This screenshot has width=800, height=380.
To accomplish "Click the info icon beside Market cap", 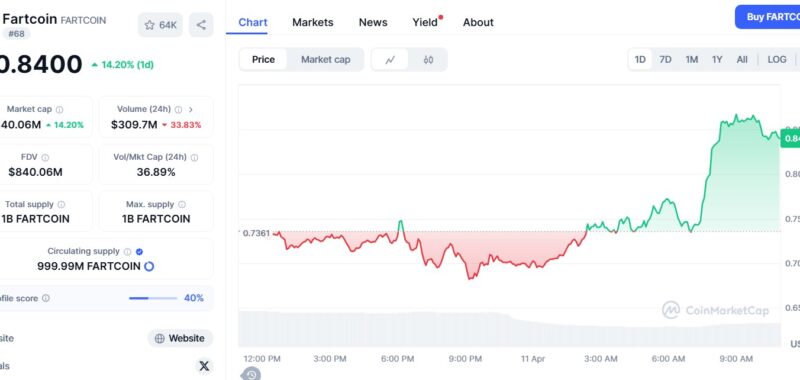I will click(60, 110).
